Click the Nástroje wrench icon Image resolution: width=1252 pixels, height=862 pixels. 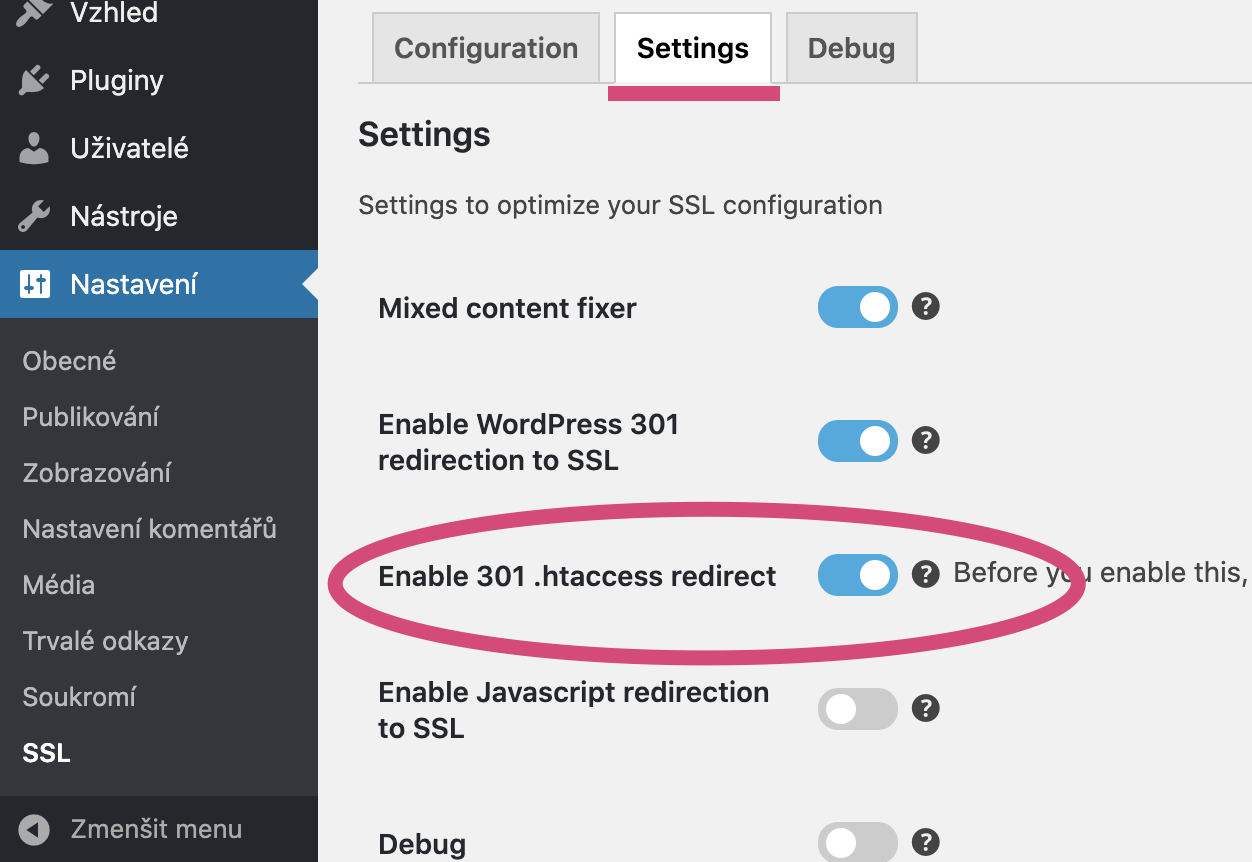35,216
